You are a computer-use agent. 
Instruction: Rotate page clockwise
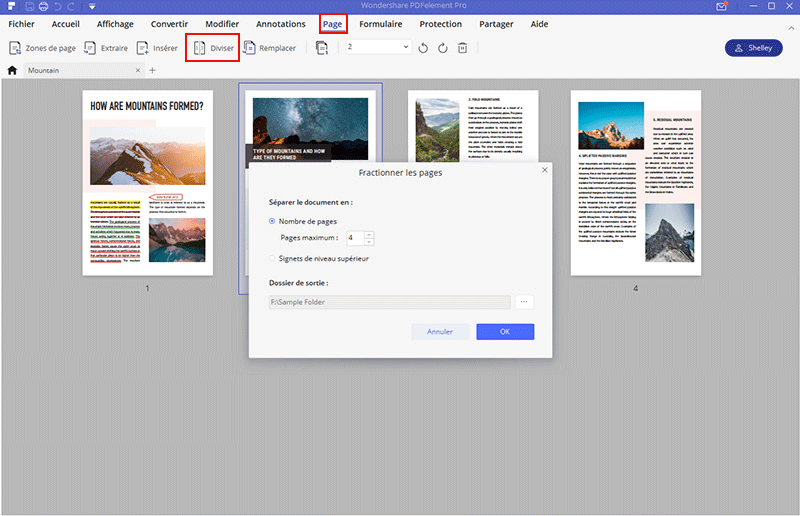pos(443,48)
